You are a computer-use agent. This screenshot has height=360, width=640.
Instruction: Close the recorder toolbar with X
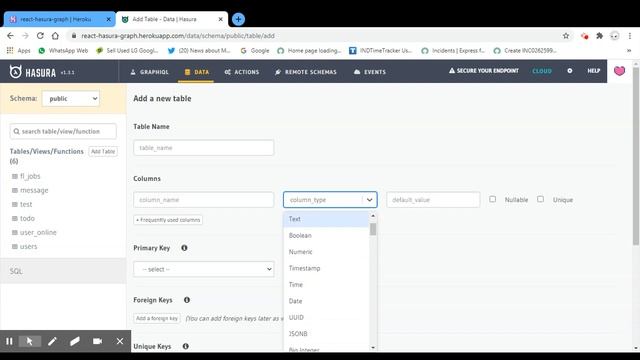(x=120, y=341)
